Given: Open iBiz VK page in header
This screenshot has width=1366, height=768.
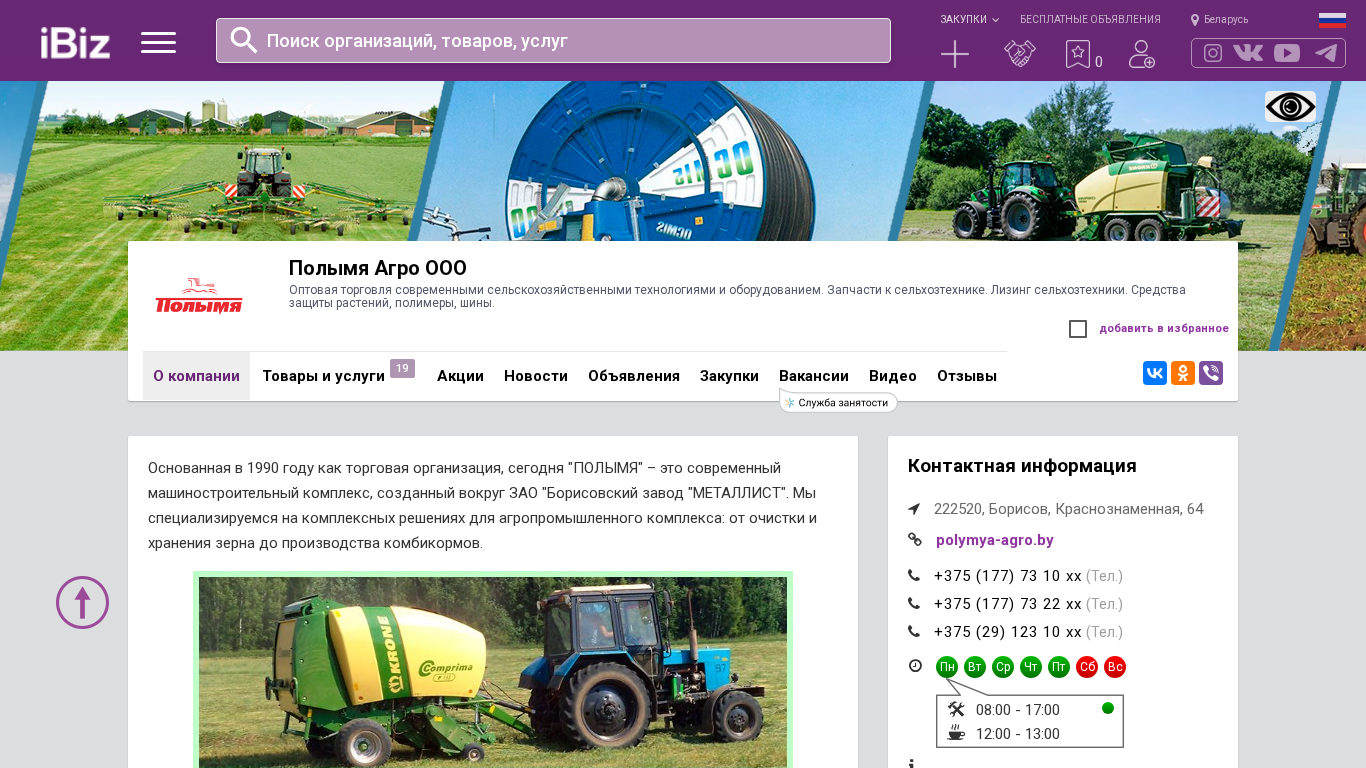Looking at the screenshot, I should [1248, 53].
